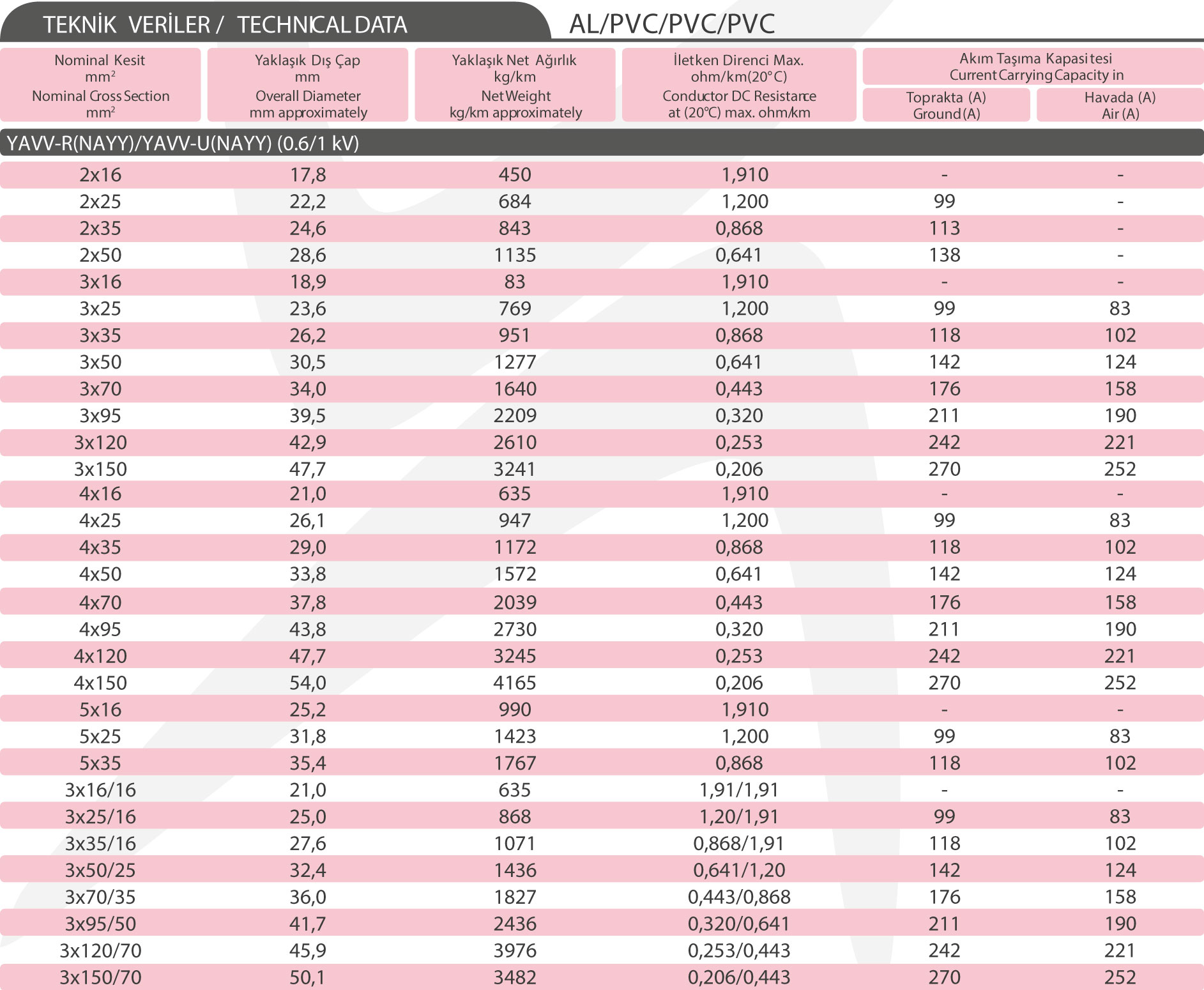1204x990 pixels.
Task: Click the 2x16 row label
Action: [100, 175]
